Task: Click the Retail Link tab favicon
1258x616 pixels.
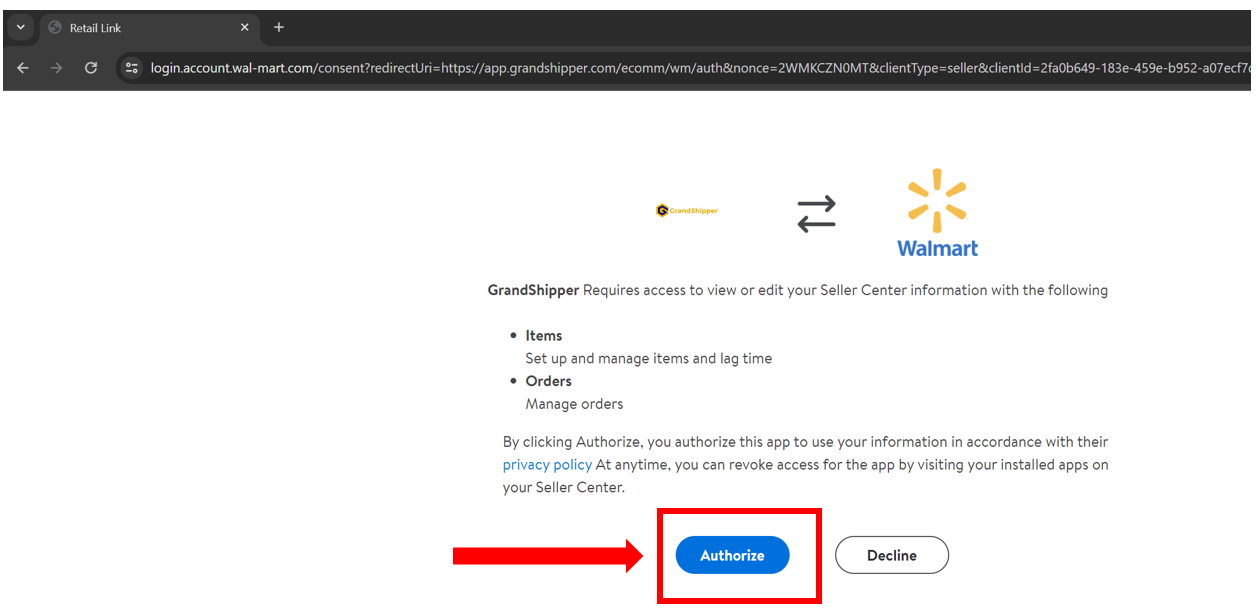Action: pos(57,28)
